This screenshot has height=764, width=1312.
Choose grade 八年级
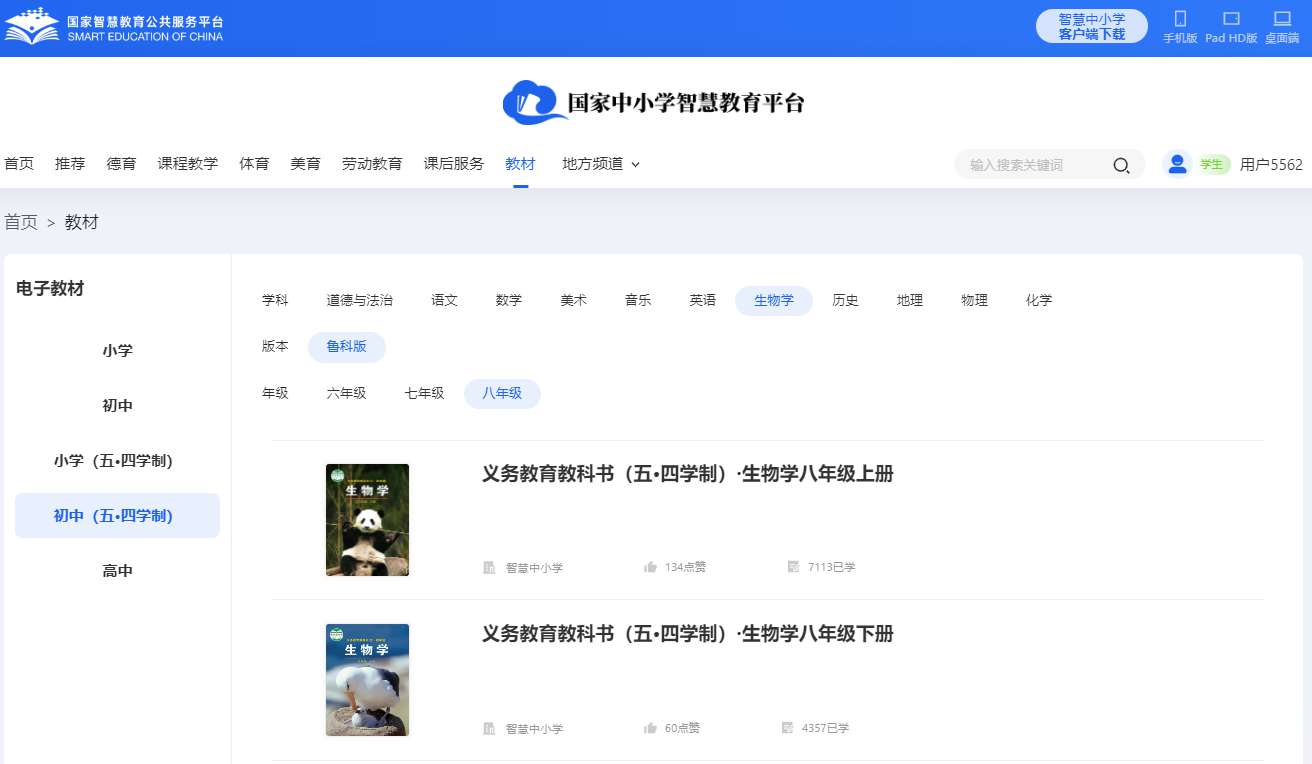tap(503, 394)
